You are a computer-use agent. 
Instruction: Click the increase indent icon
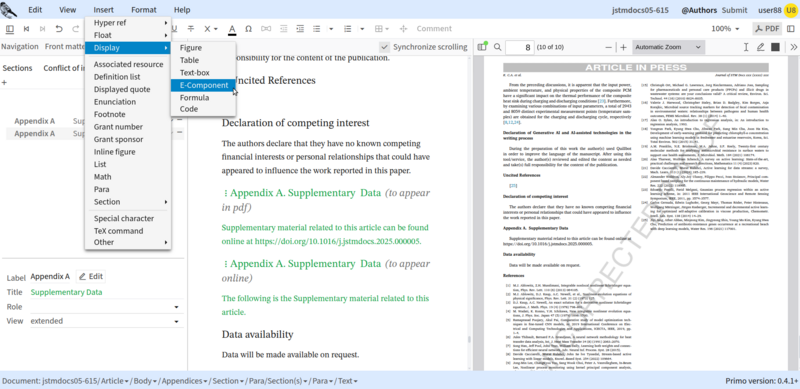(301, 29)
